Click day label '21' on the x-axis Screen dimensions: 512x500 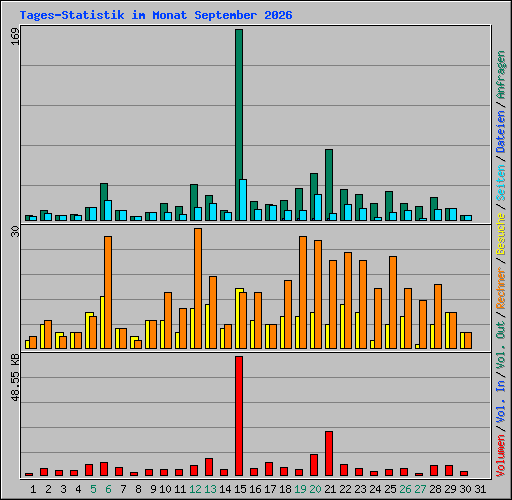click(x=330, y=489)
